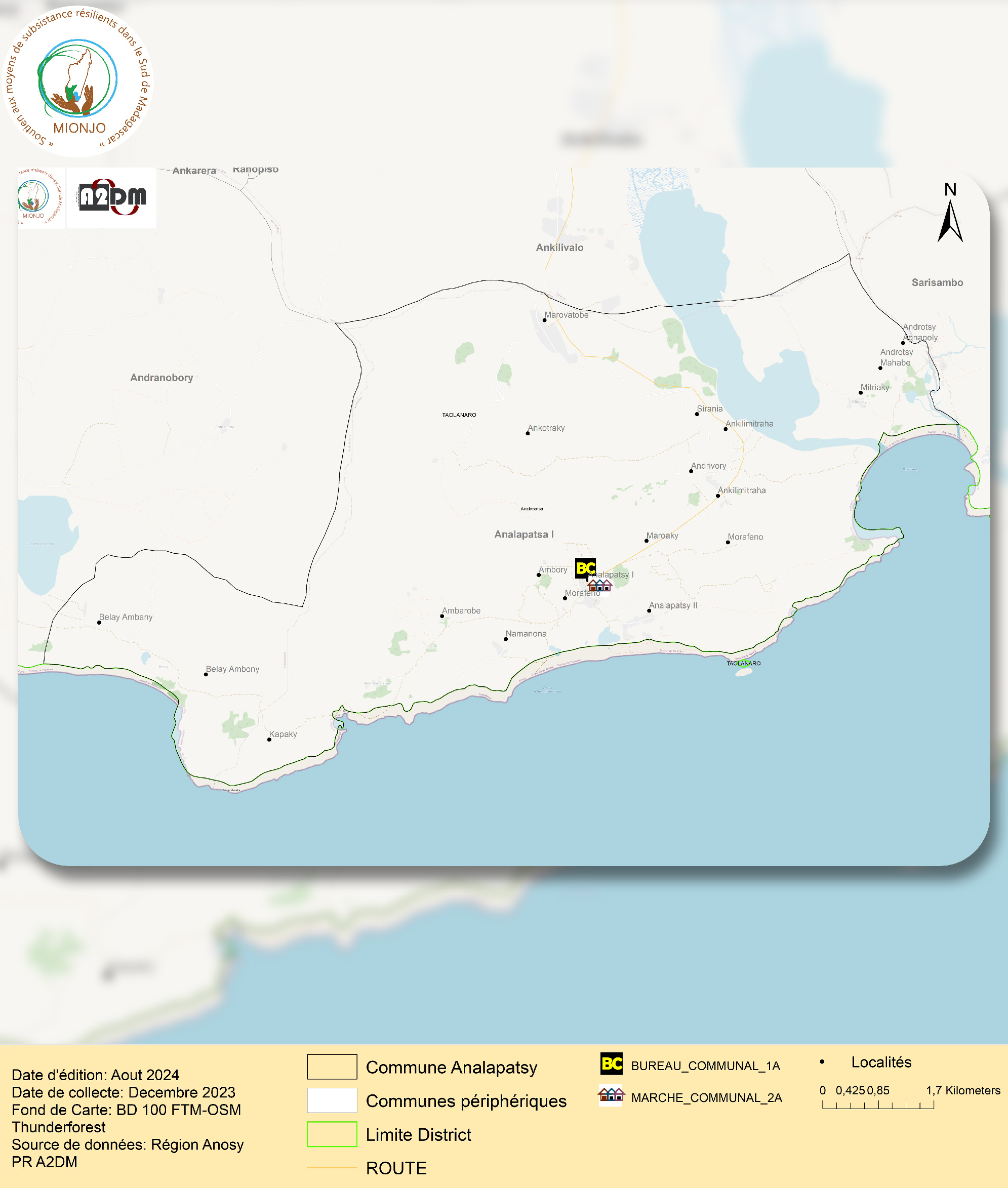Viewport: 1008px width, 1188px height.
Task: Click the Localités dot symbol in legend
Action: coord(822,1062)
